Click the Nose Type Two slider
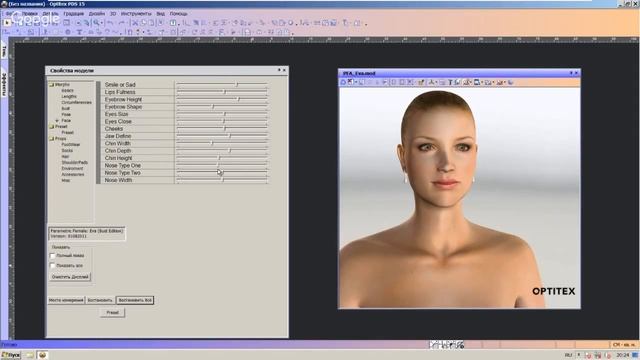 [222, 173]
